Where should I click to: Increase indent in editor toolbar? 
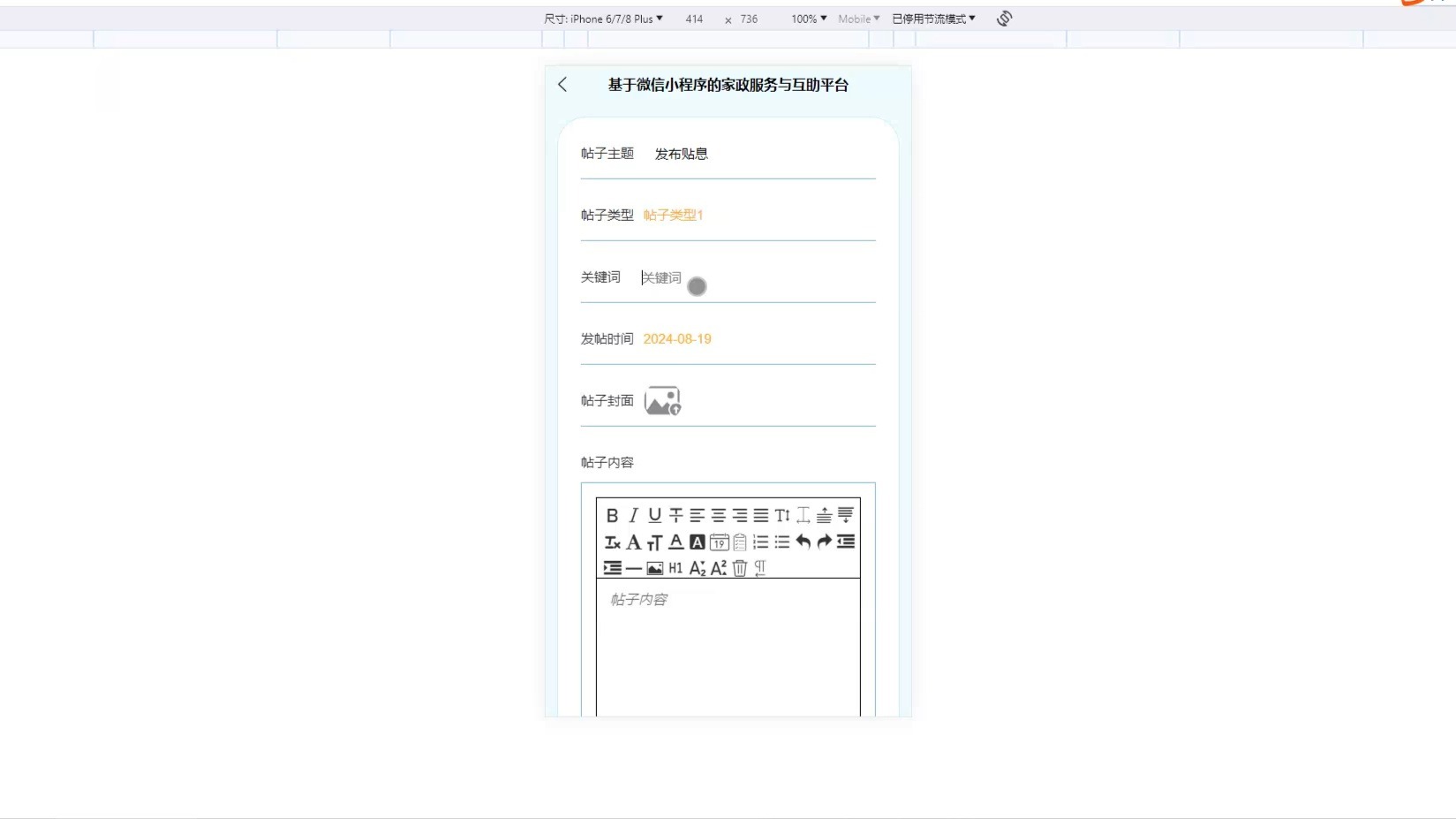point(612,568)
